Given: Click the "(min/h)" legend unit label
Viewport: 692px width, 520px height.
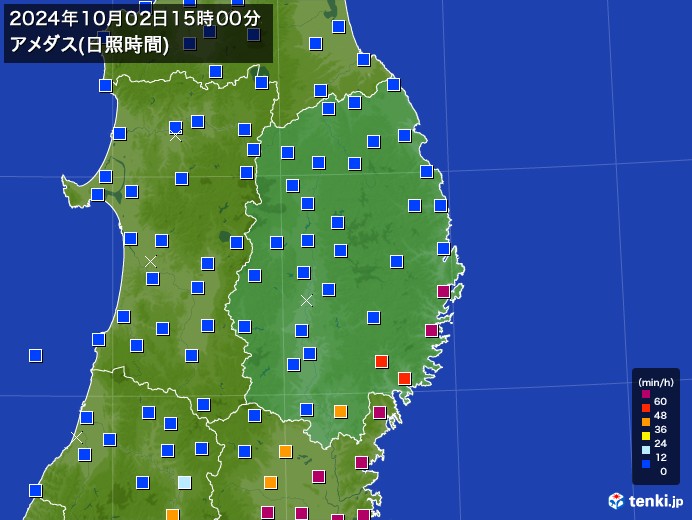Looking at the screenshot, I should click(656, 382).
